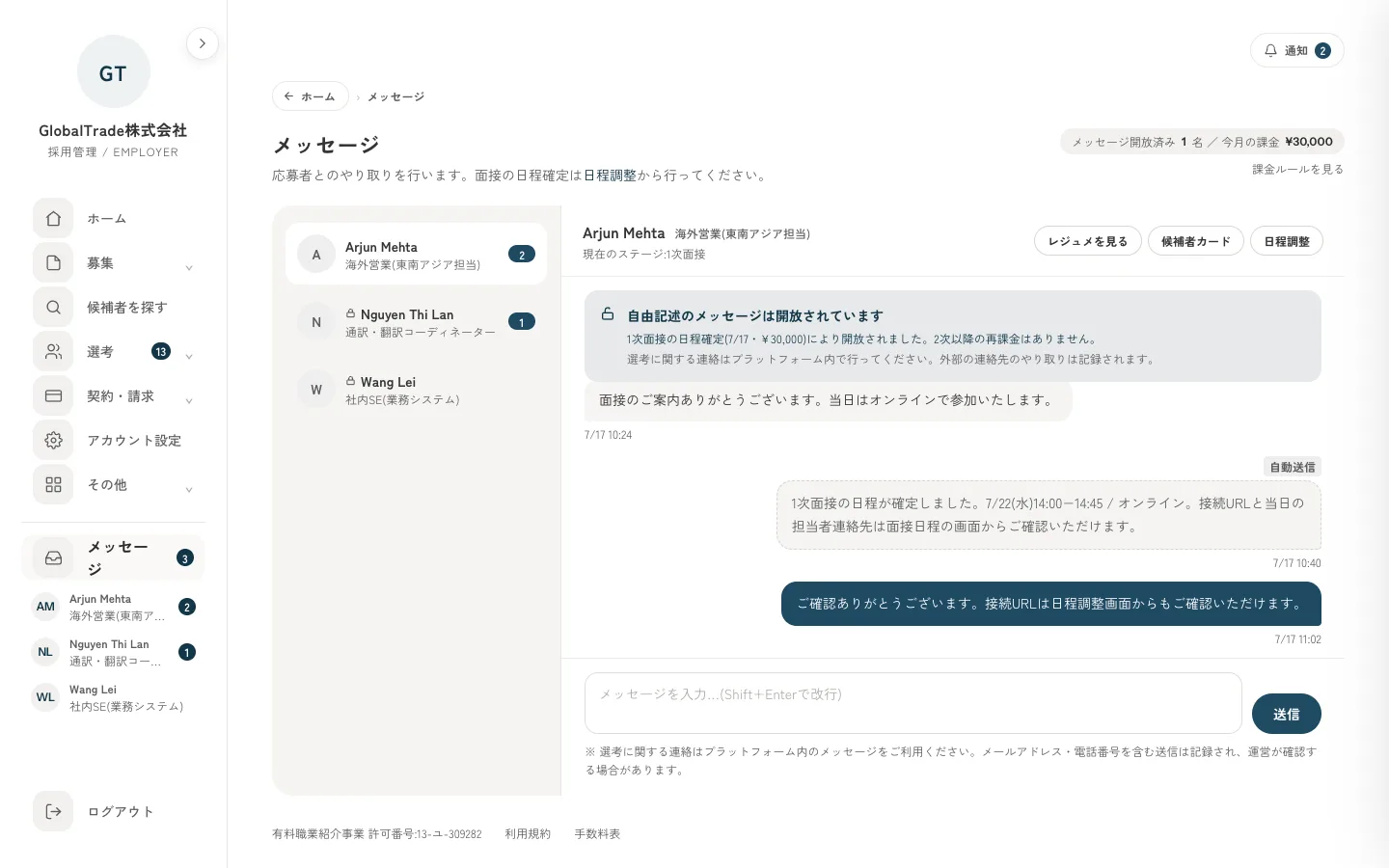The width and height of the screenshot is (1389, 868).
Task: Click the lock icon beside Wang Lei
Action: coord(351,381)
